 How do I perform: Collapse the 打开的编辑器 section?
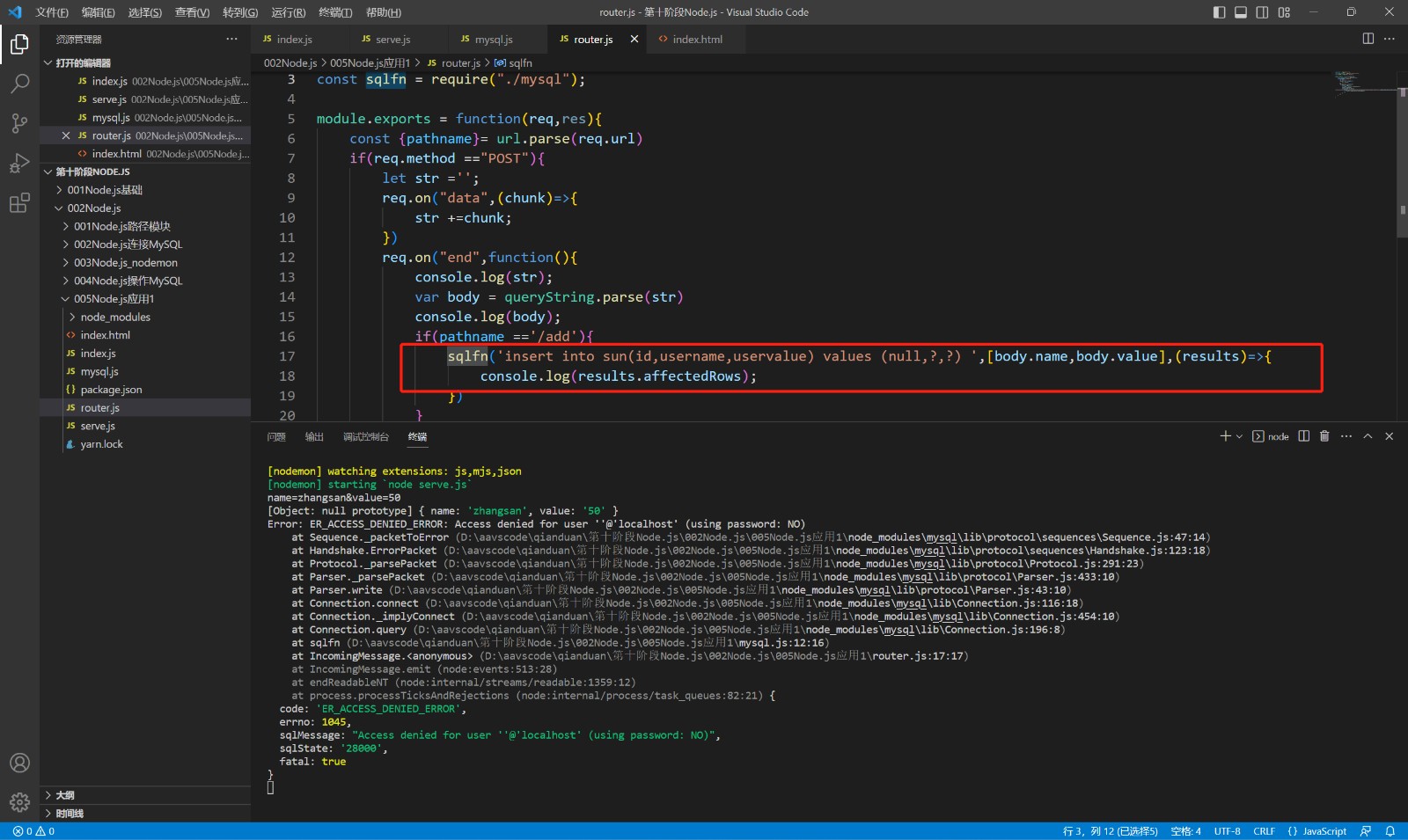pos(145,63)
